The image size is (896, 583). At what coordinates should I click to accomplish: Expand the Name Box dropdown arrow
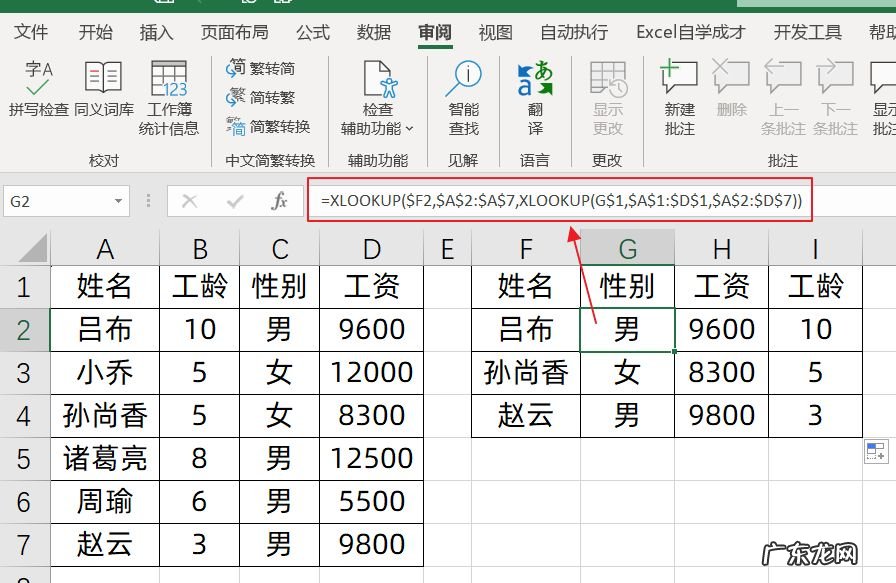119,201
